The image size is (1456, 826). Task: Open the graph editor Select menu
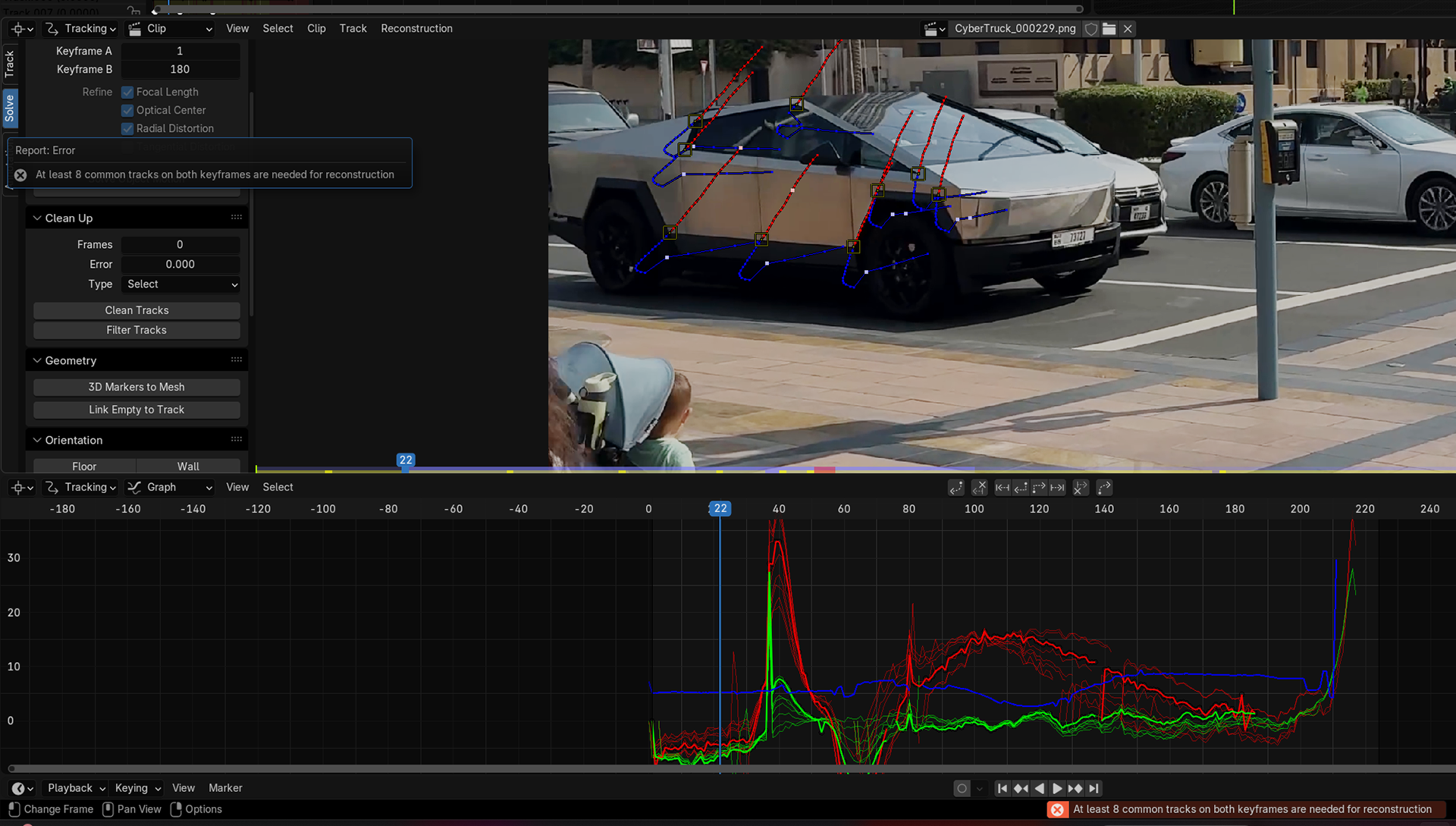pos(278,487)
